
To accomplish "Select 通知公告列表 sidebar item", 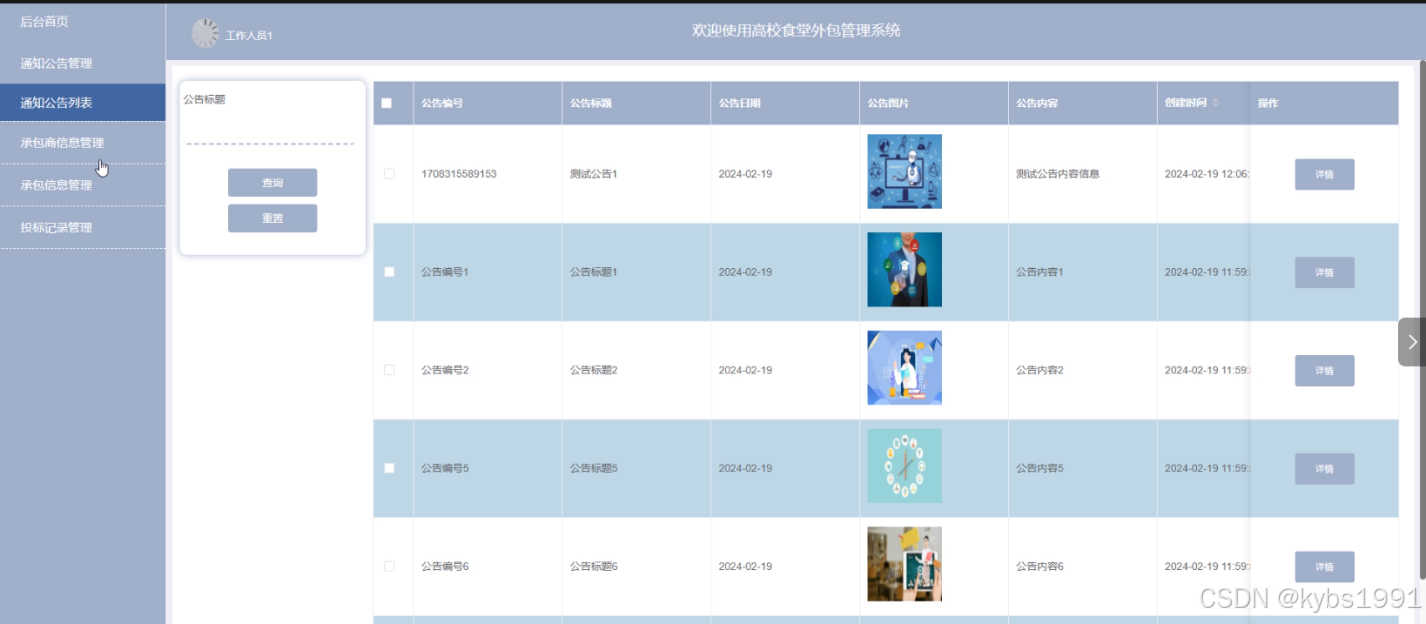I will point(83,102).
